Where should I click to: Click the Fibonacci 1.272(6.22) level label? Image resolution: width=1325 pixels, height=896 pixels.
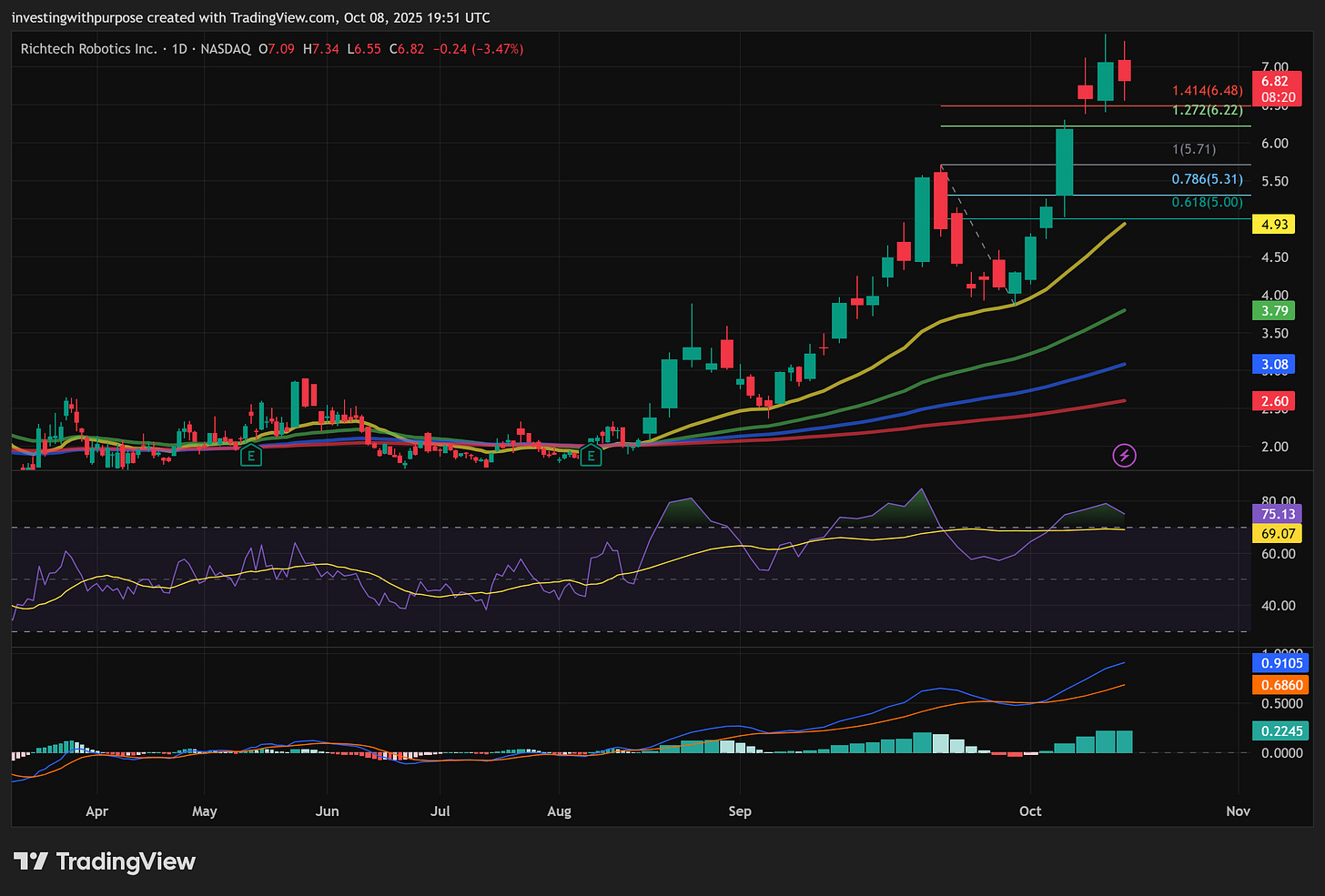tap(1208, 110)
